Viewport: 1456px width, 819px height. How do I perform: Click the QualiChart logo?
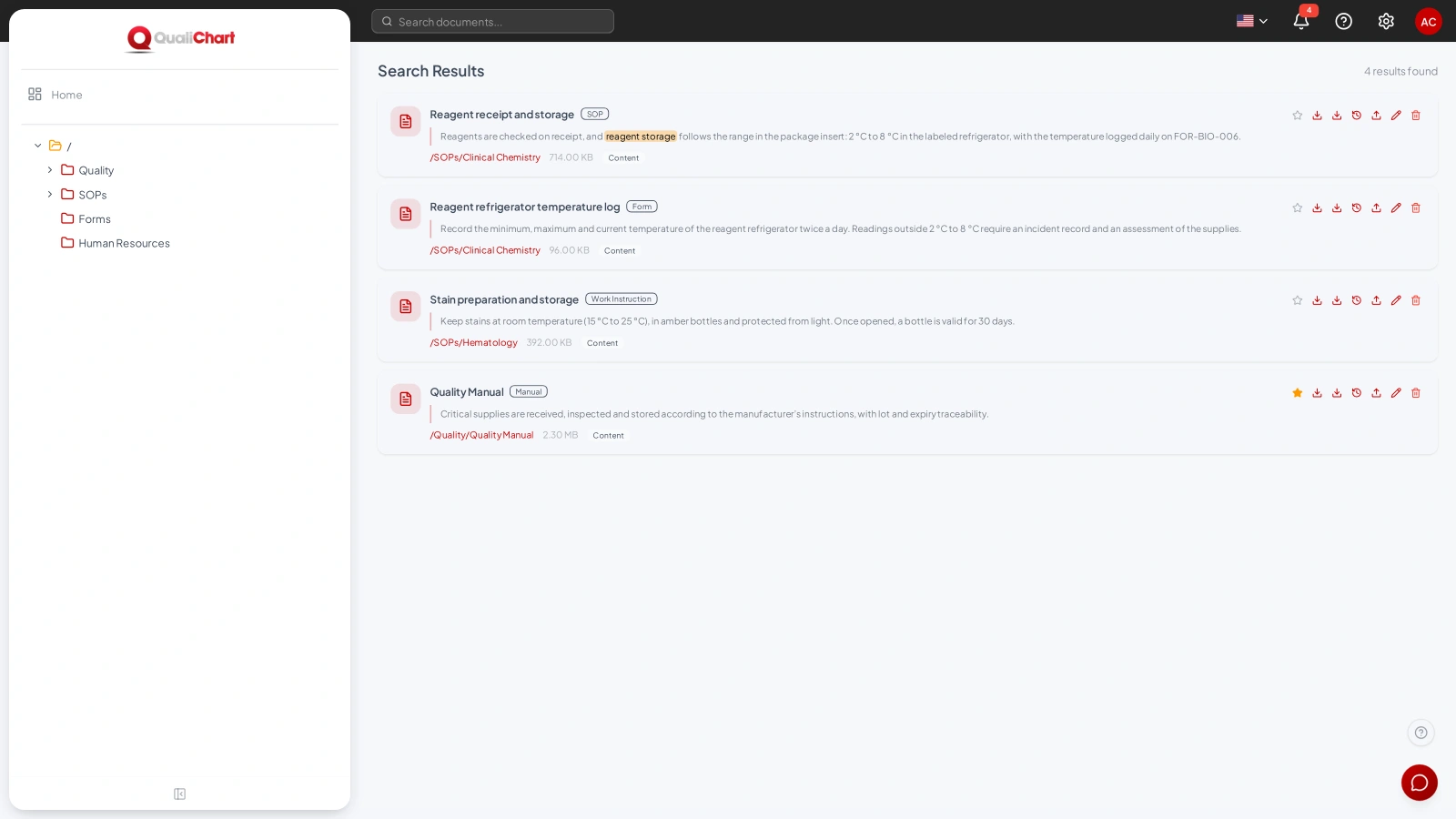coord(180,38)
